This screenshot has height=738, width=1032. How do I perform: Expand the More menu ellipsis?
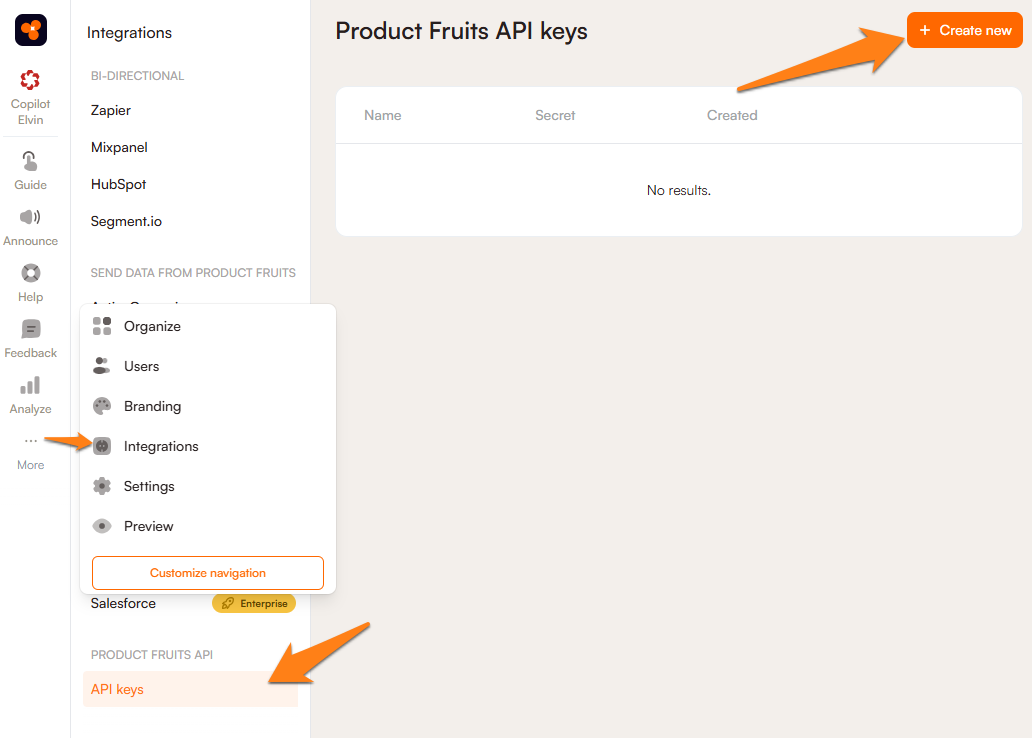30,441
